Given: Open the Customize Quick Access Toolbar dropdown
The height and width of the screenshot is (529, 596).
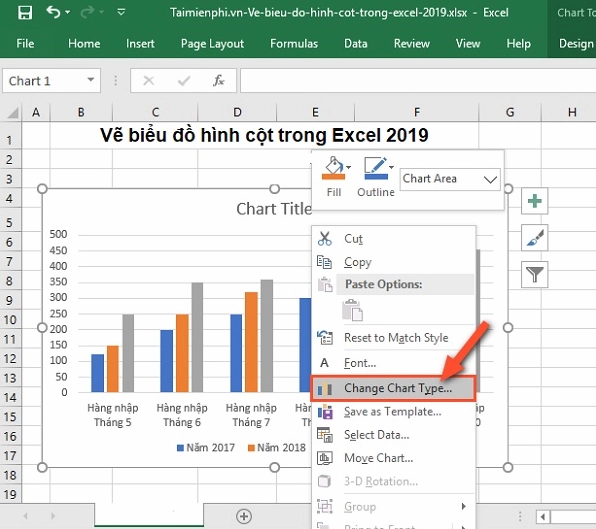Looking at the screenshot, I should 121,13.
